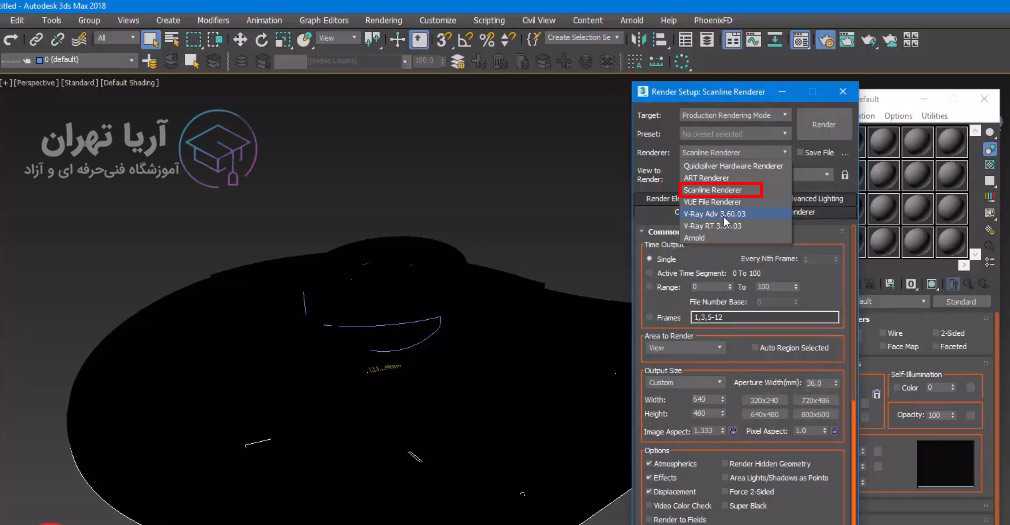Screen dimensions: 1010x525
Task: Open the Toggle Layer Explorer icon
Action: click(707, 40)
